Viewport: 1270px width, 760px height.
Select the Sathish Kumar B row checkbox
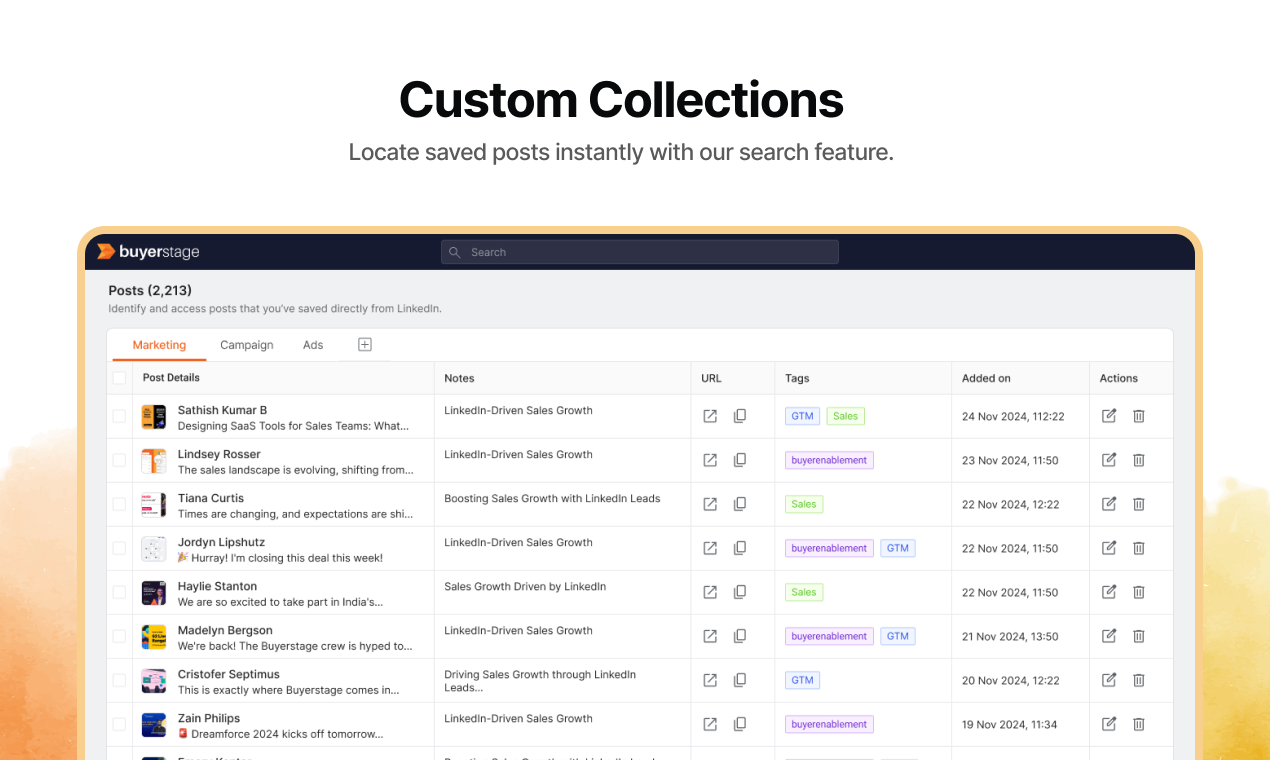click(x=120, y=416)
